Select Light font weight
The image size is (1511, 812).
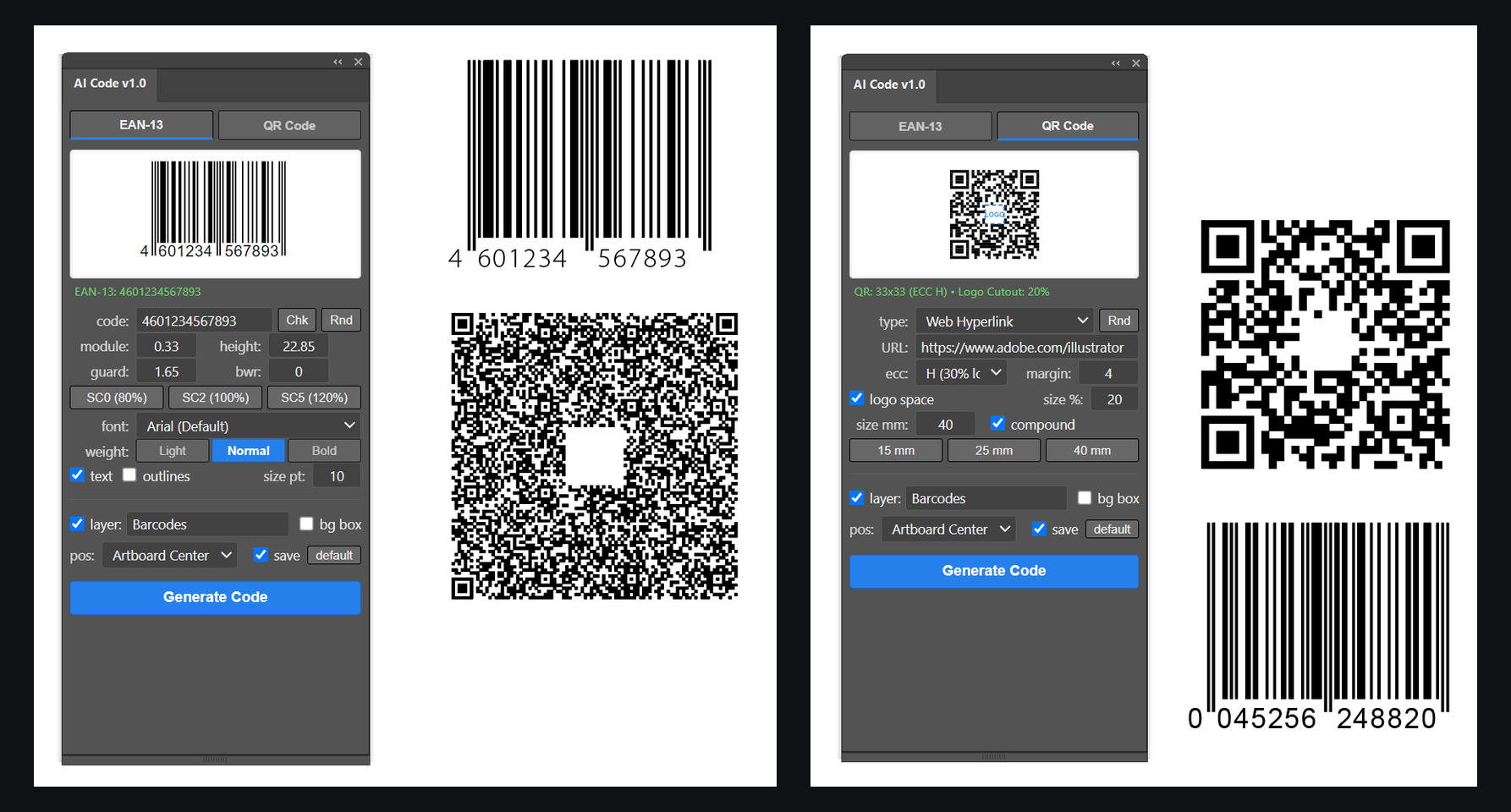173,451
